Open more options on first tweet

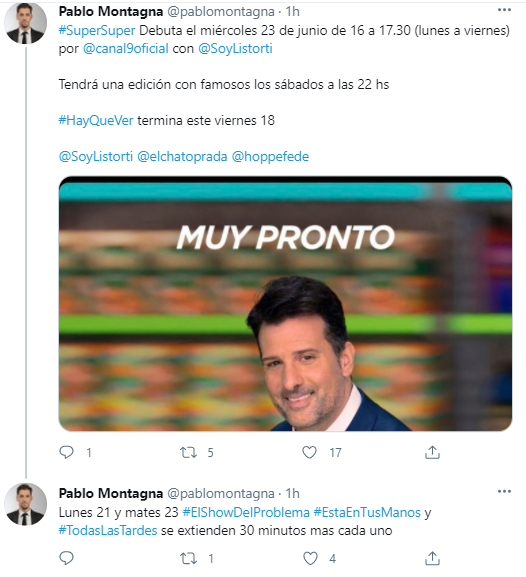[504, 10]
